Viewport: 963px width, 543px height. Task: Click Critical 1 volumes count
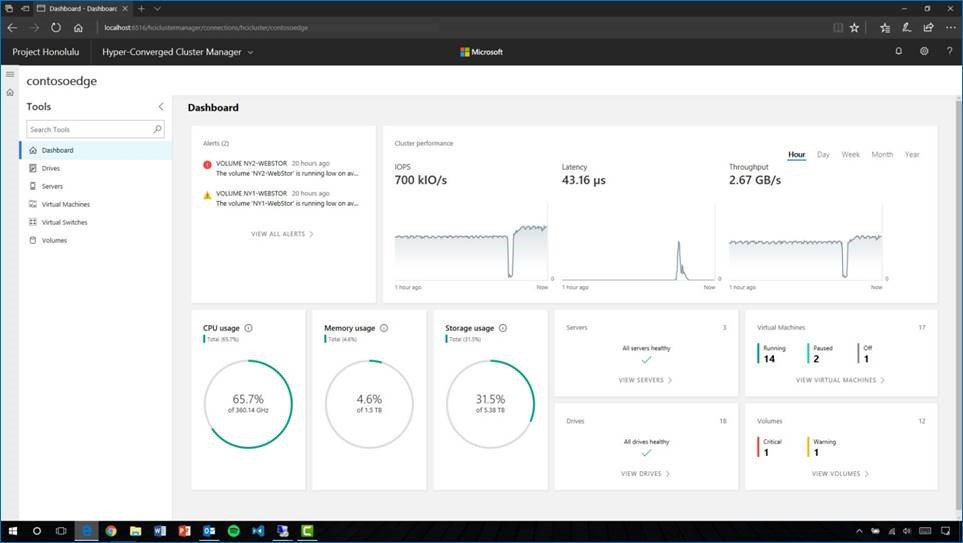(x=770, y=447)
